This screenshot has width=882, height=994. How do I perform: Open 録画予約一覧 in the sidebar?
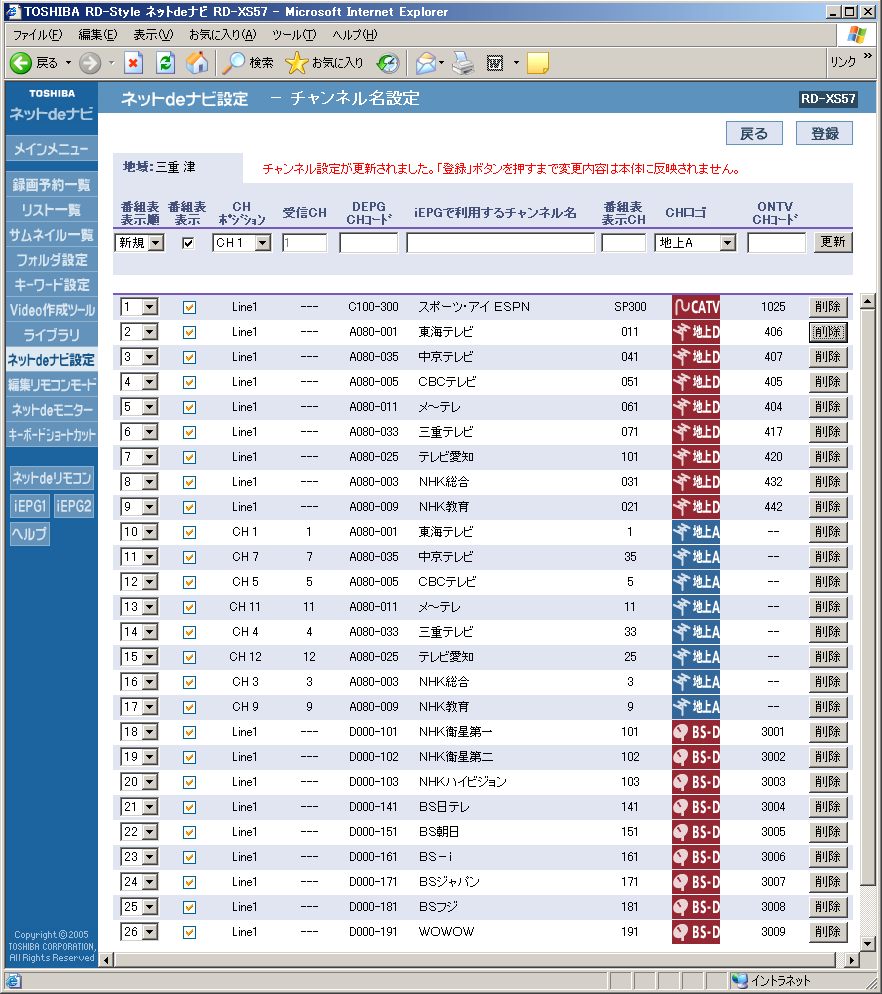point(51,185)
